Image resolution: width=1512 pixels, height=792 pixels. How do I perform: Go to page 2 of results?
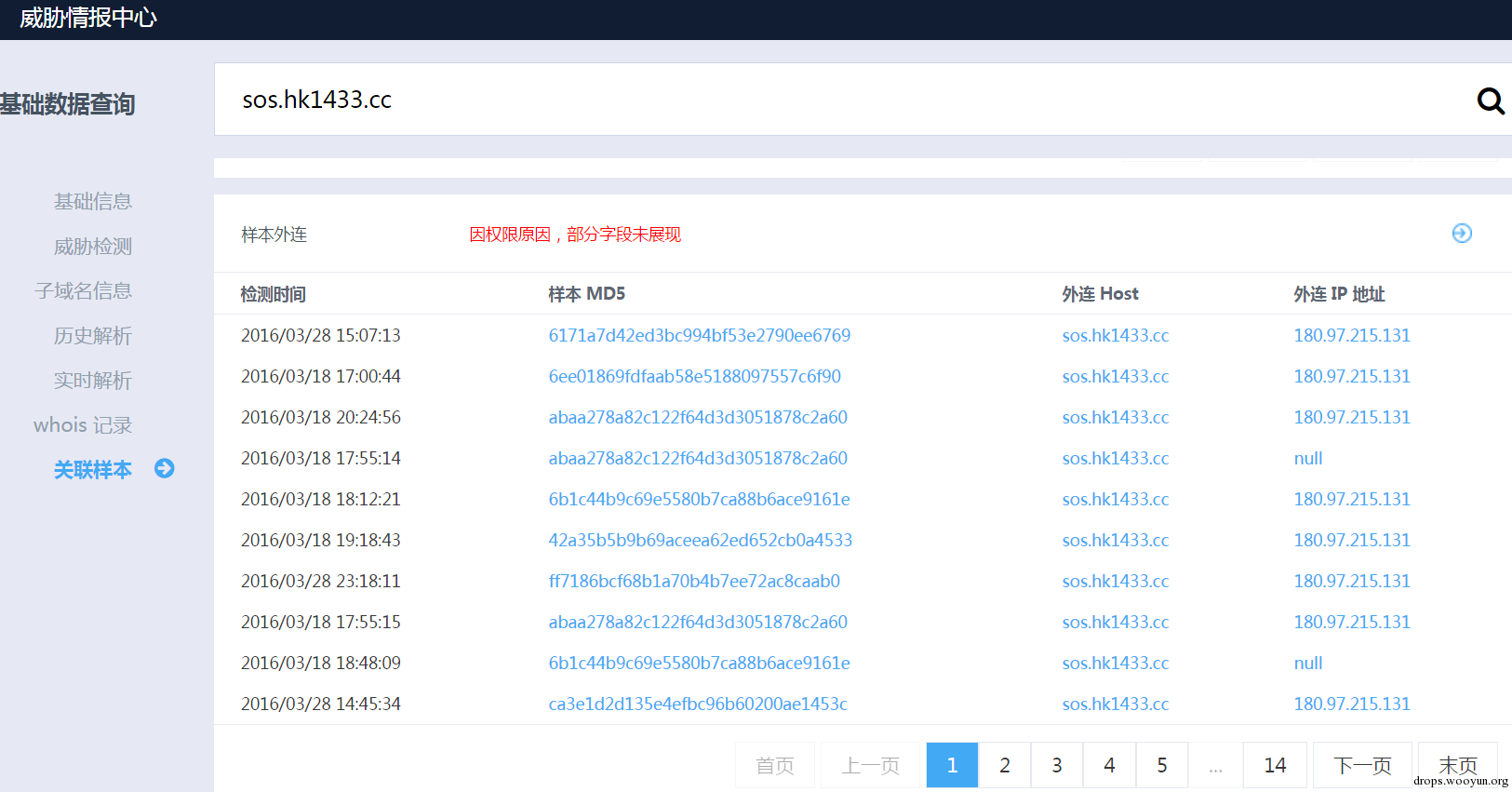(1005, 765)
